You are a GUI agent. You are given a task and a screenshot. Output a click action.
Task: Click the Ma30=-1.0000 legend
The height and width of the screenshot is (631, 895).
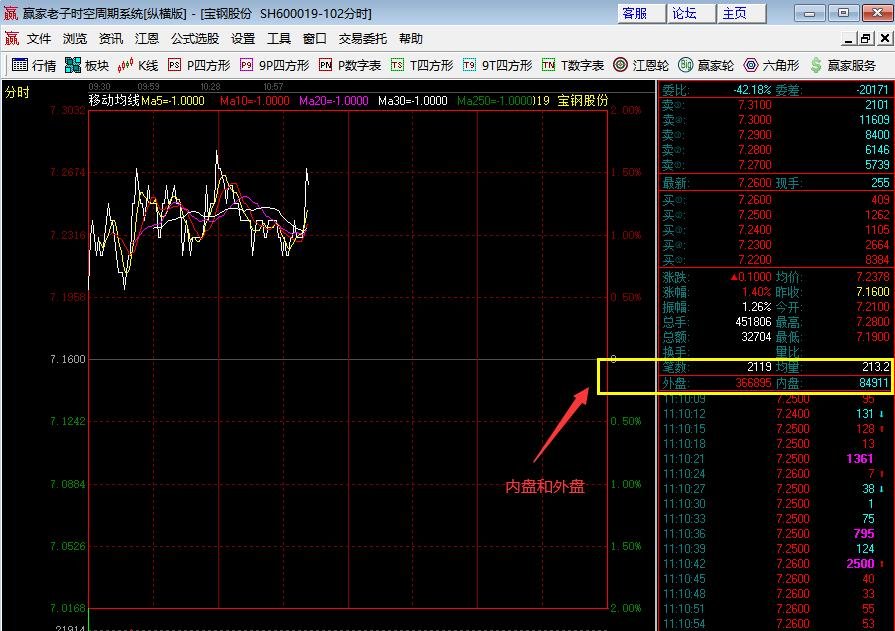413,101
